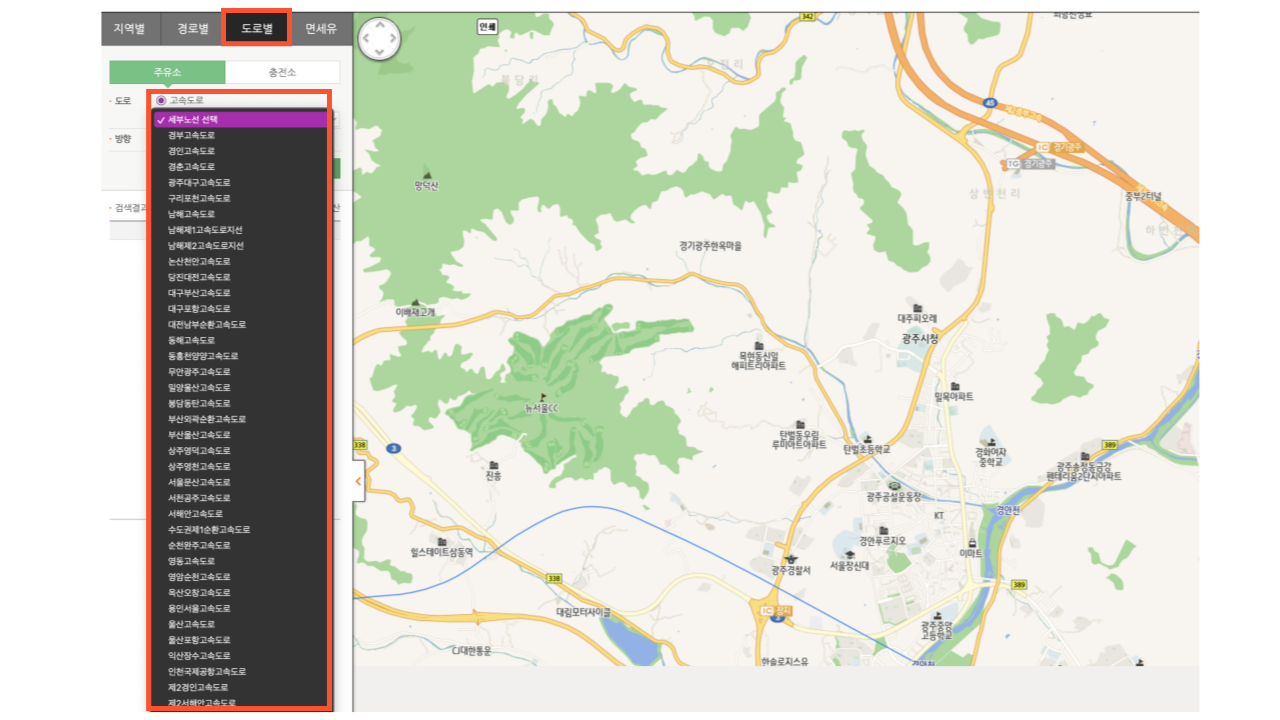
Task: Click the 탄벌동우림루미아트아파트 icon
Action: 799,424
